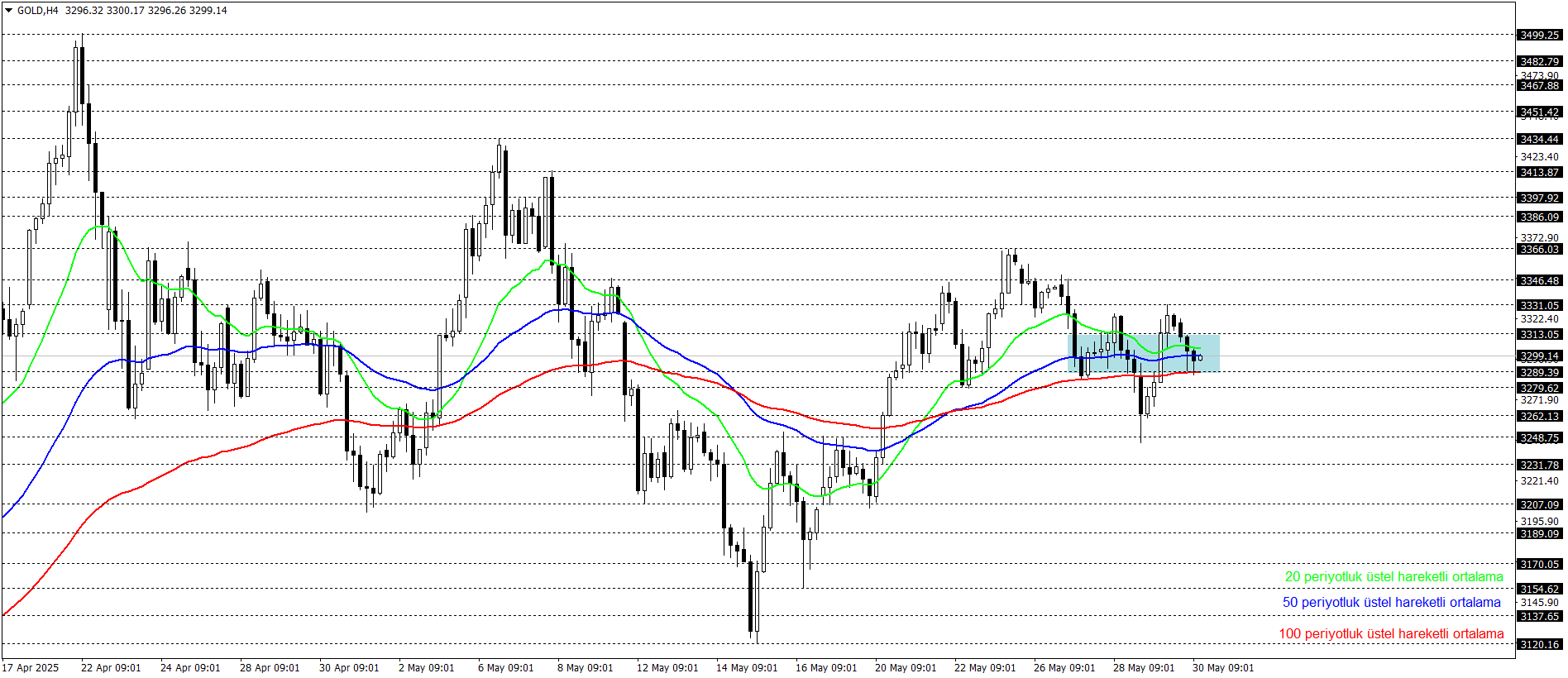1568x678 pixels.
Task: Click the 3195.90 price scale value
Action: pyautogui.click(x=1539, y=522)
